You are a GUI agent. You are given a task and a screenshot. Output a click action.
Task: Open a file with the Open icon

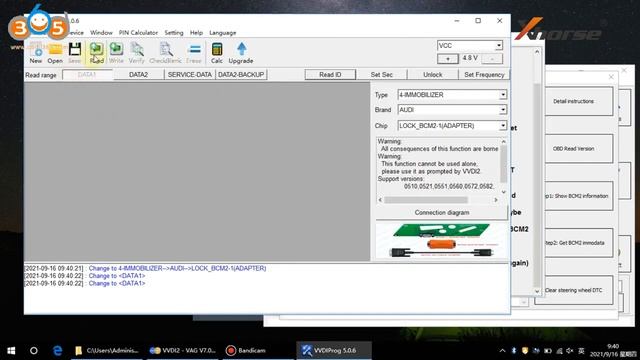(55, 53)
